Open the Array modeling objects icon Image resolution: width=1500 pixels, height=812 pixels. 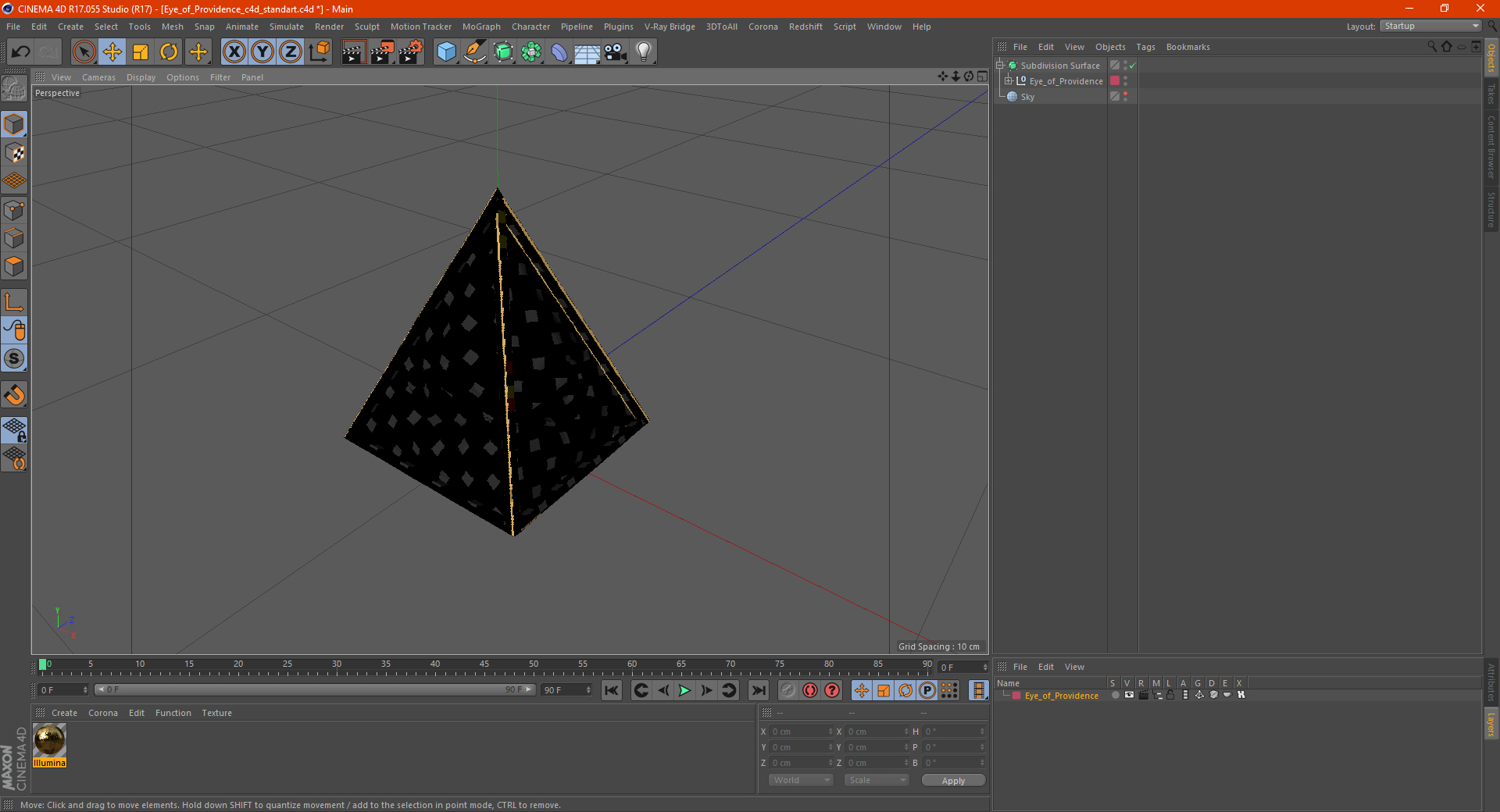[531, 52]
